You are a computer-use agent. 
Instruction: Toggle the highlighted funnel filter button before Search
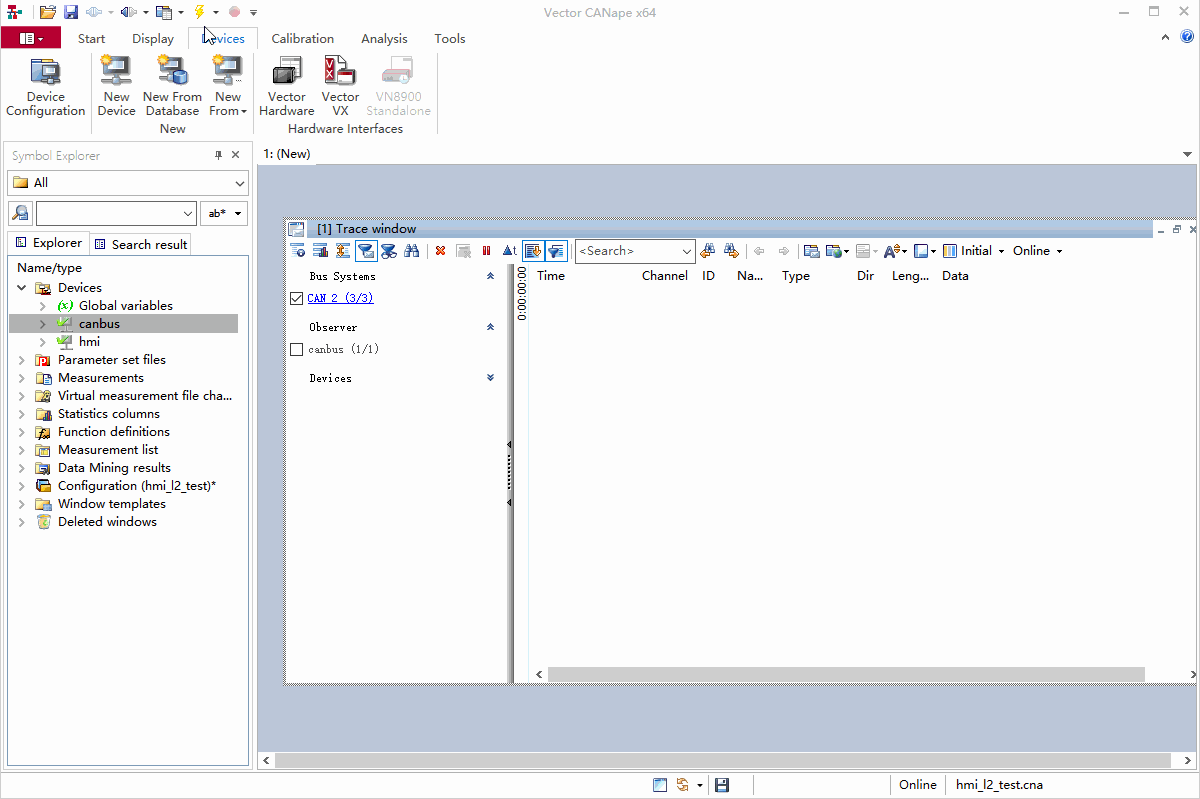[x=556, y=251]
